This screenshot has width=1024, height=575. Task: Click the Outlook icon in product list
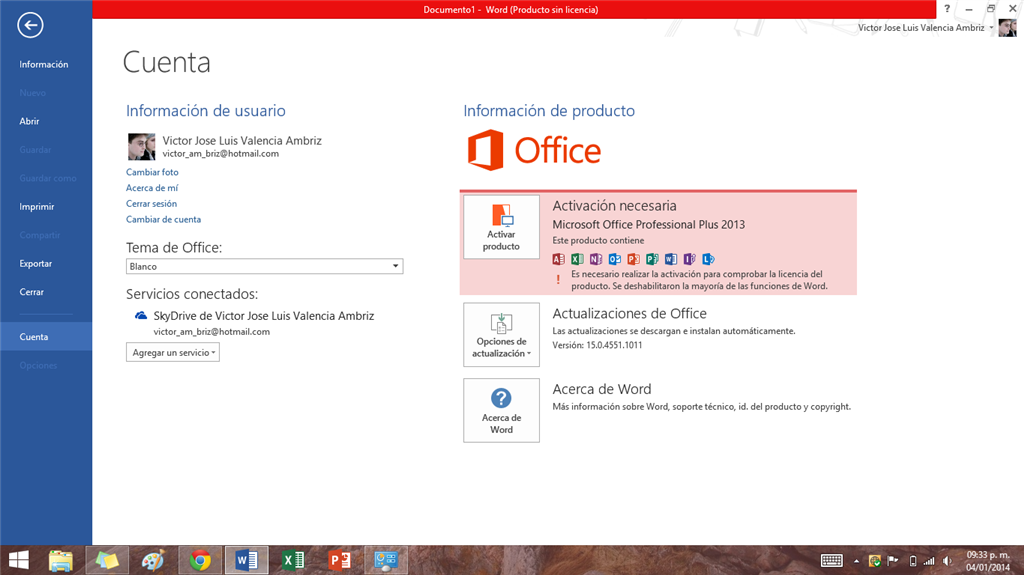point(615,259)
